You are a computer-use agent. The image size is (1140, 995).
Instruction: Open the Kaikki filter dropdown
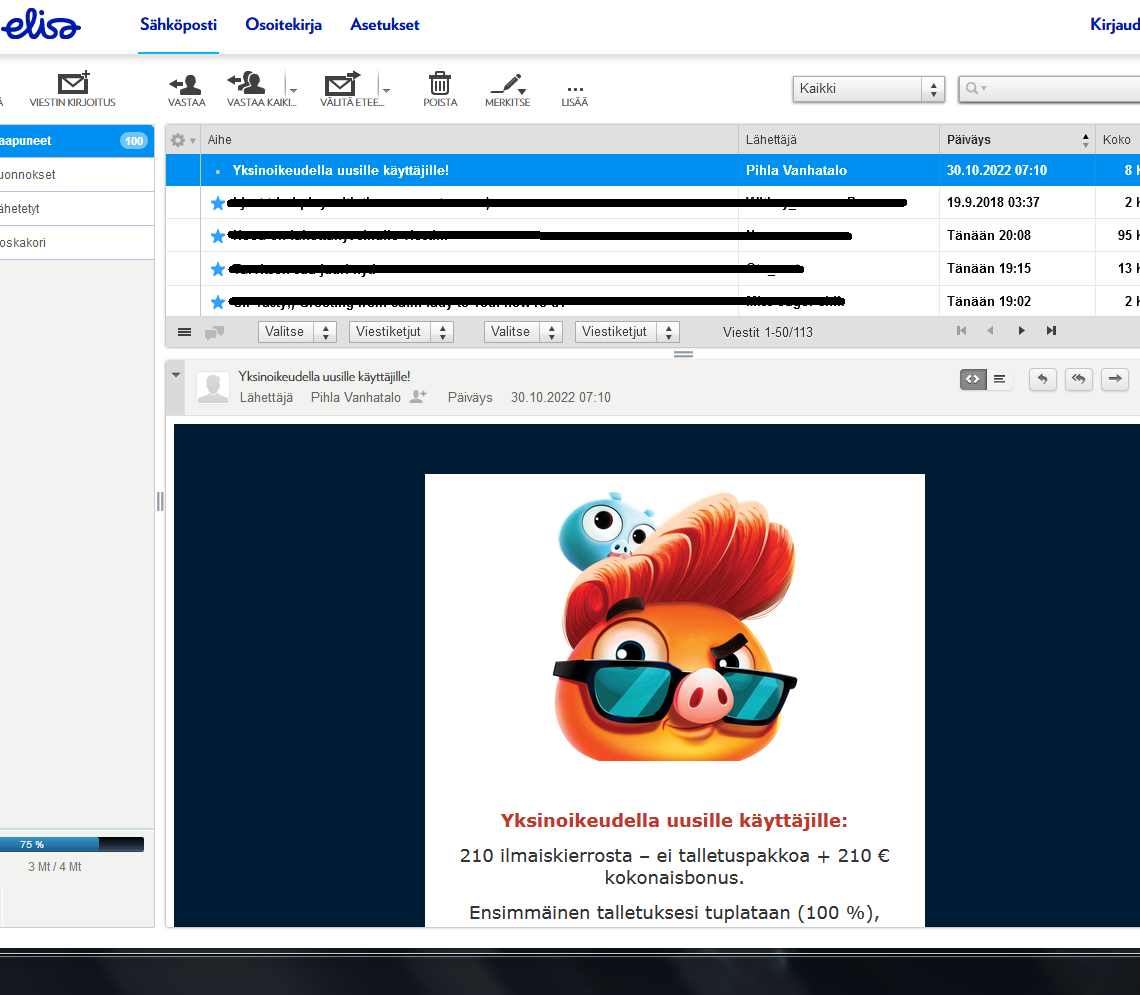point(868,89)
